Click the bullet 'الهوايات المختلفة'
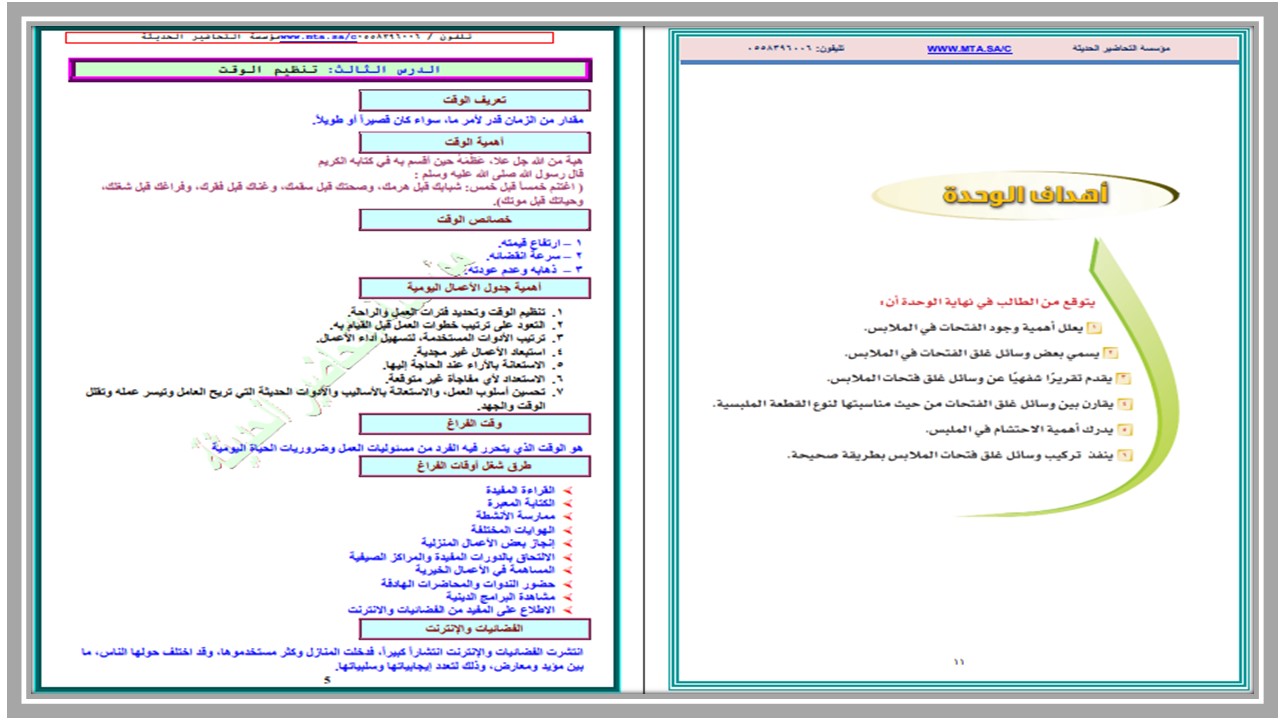Viewport: 1280px width, 720px height. [515, 528]
